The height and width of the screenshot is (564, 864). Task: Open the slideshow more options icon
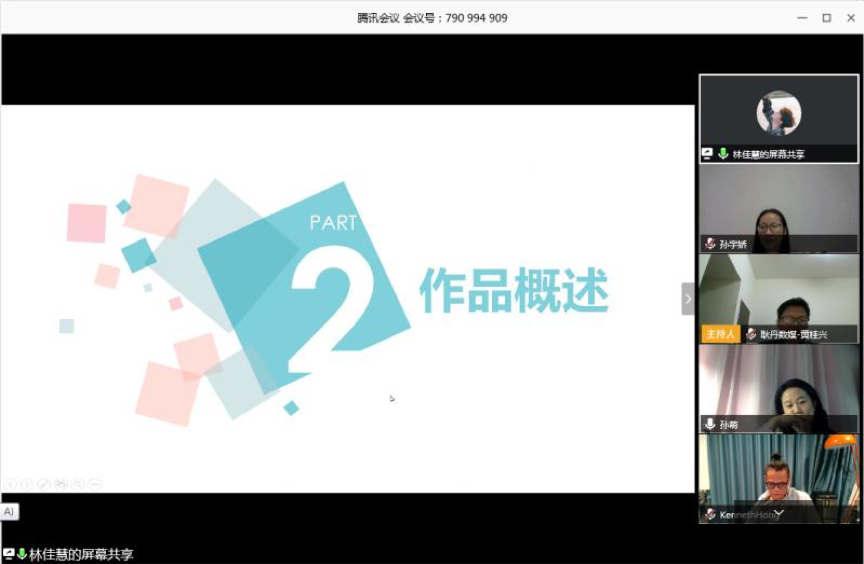click(x=95, y=484)
